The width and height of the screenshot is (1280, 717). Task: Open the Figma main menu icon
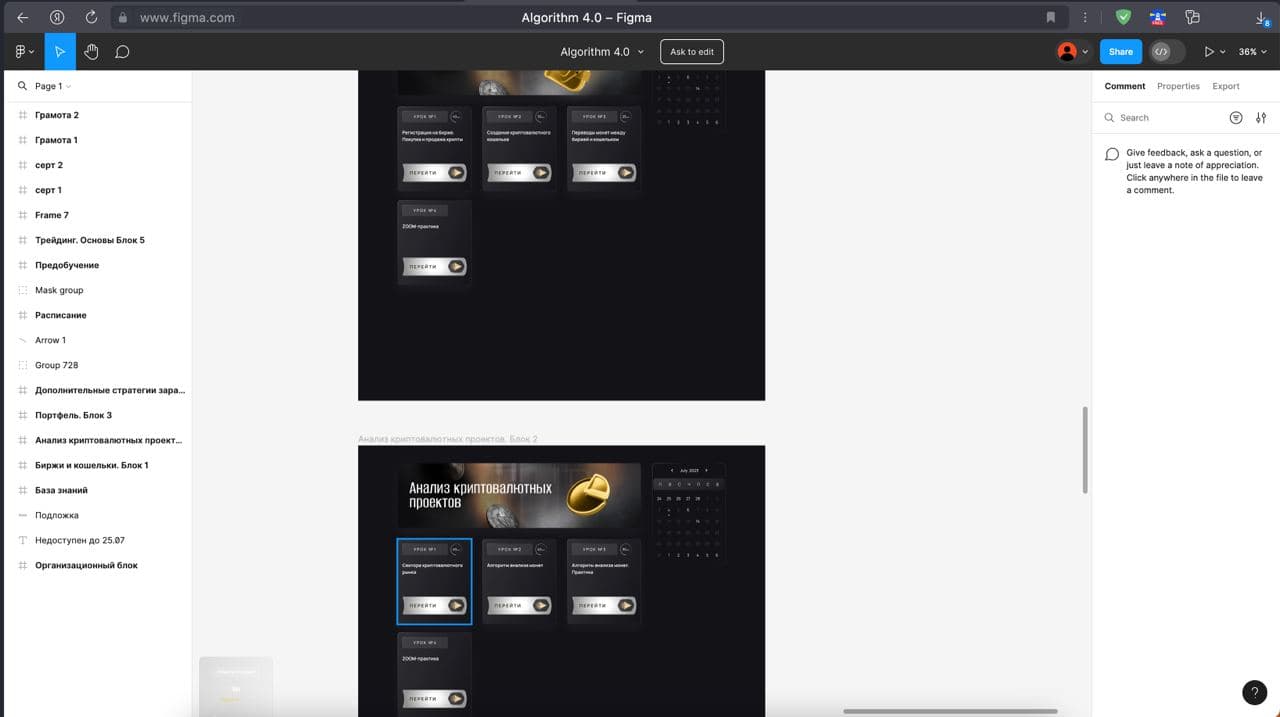[x=24, y=52]
